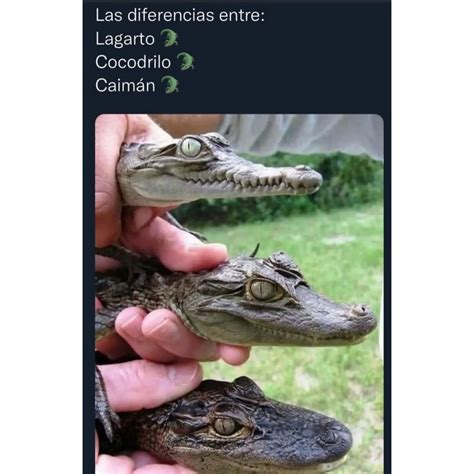This screenshot has height=474, width=474.
Task: Click the white fabric at photo's top right
Action: pos(300,133)
